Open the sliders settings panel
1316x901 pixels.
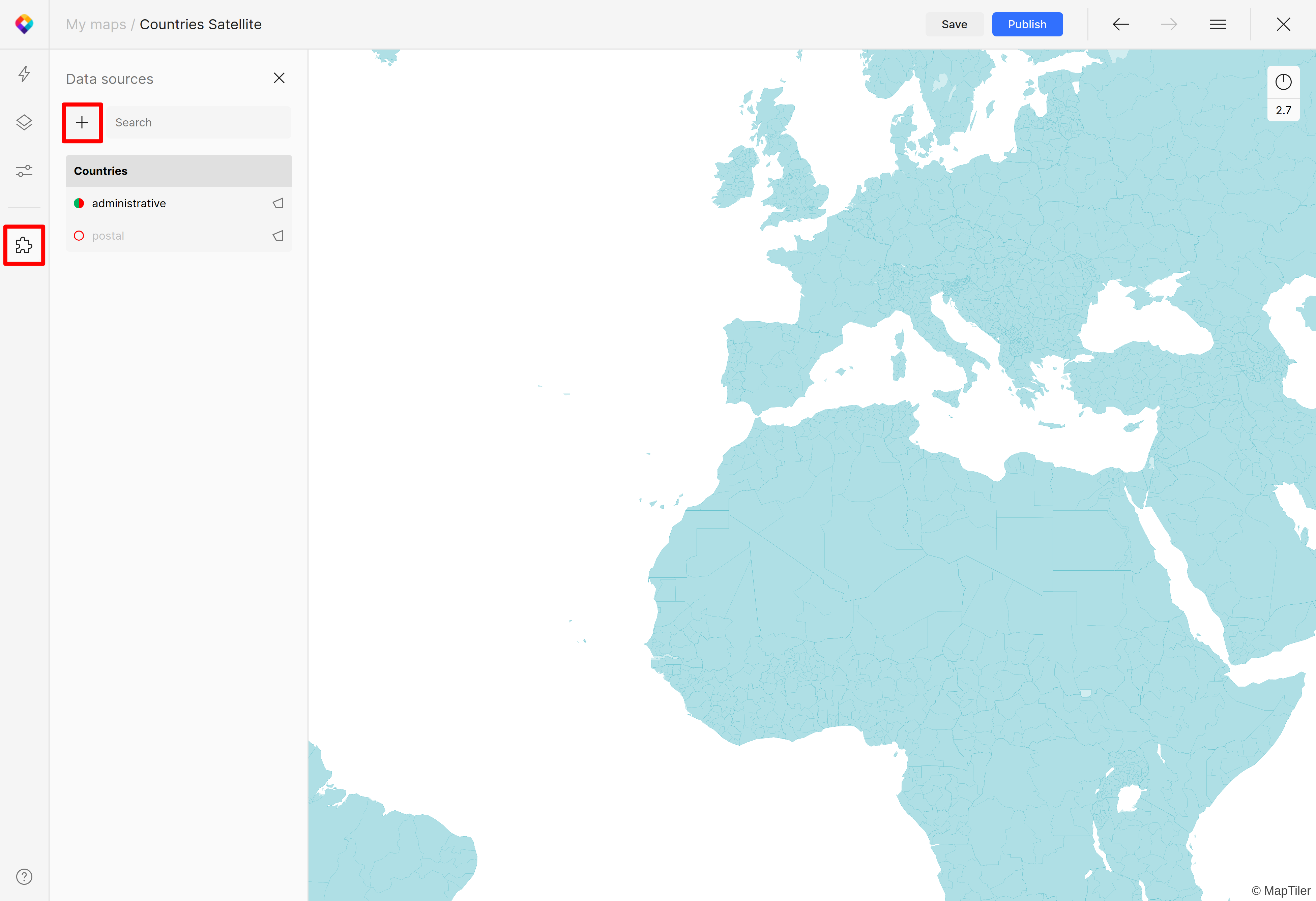24,170
